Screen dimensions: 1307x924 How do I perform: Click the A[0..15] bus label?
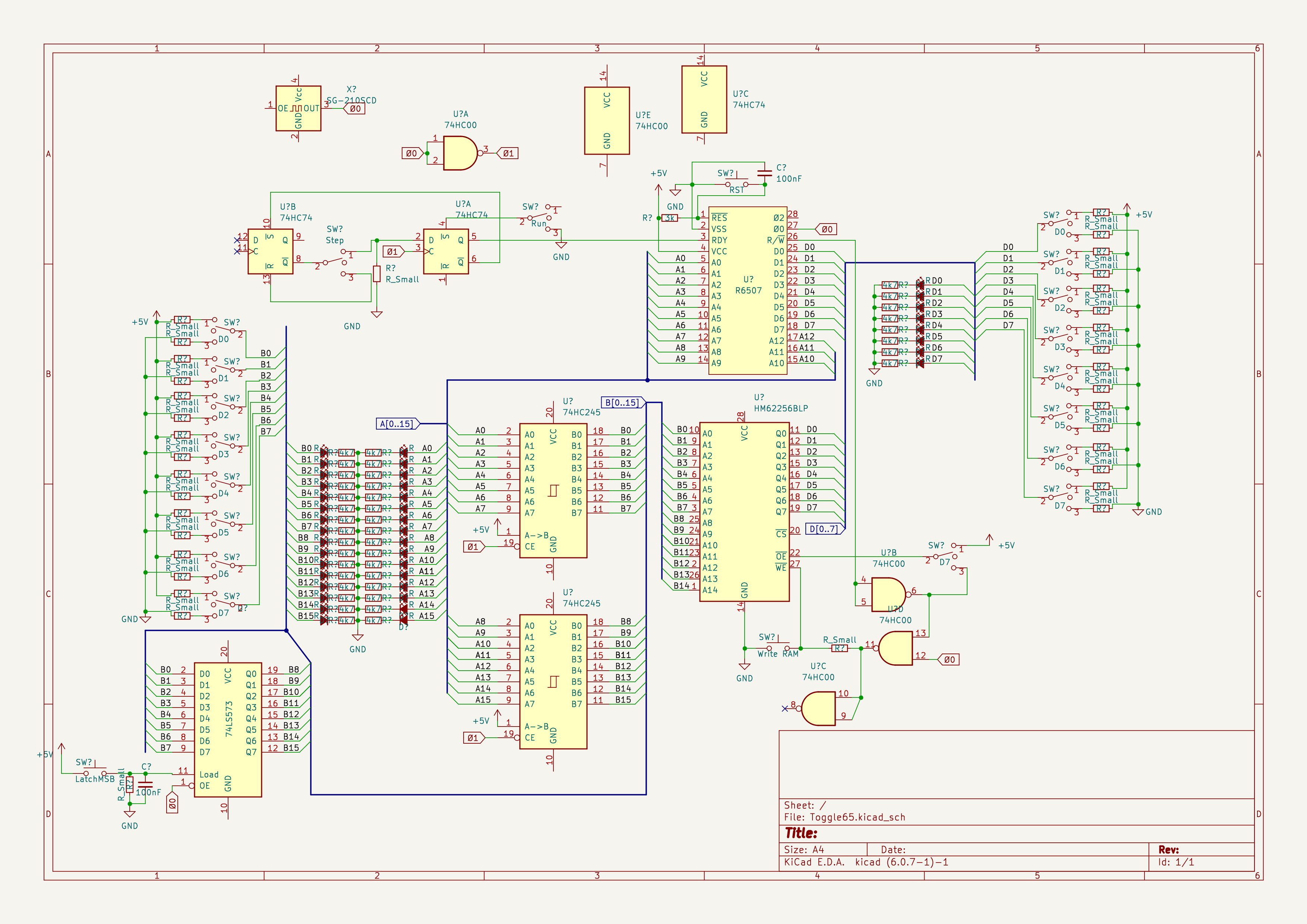pos(397,424)
